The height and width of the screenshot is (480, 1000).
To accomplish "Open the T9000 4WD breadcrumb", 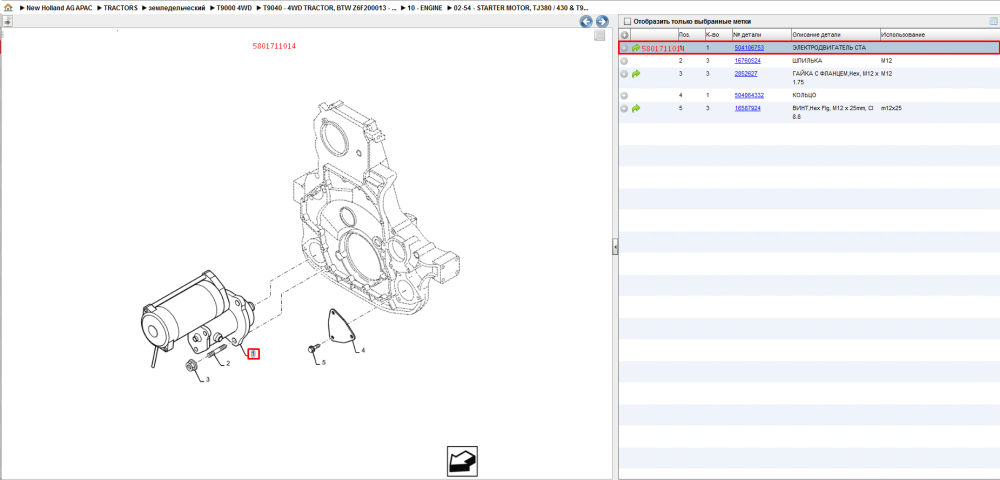I will point(233,8).
